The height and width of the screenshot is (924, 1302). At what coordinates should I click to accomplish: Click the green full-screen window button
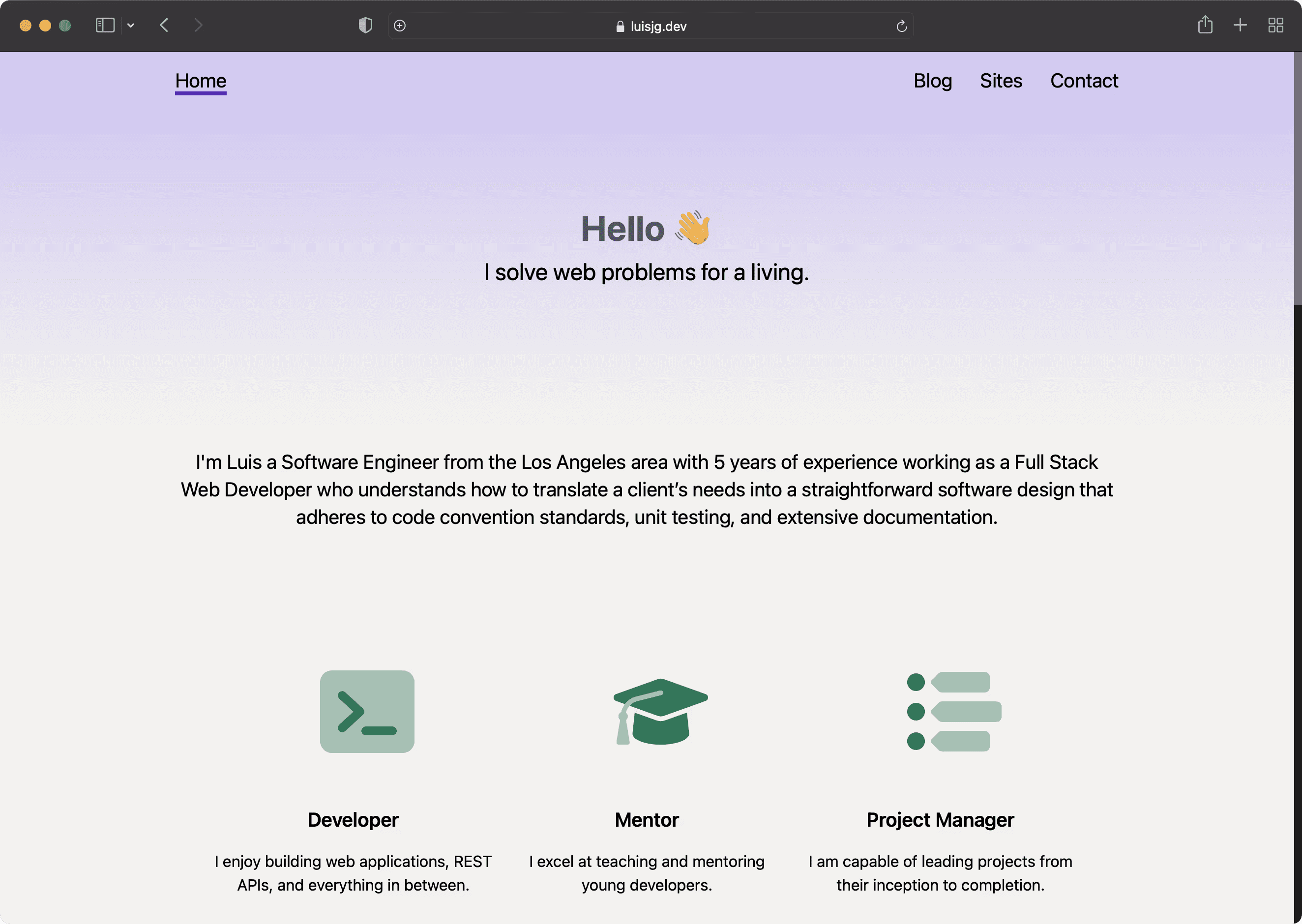pyautogui.click(x=65, y=26)
